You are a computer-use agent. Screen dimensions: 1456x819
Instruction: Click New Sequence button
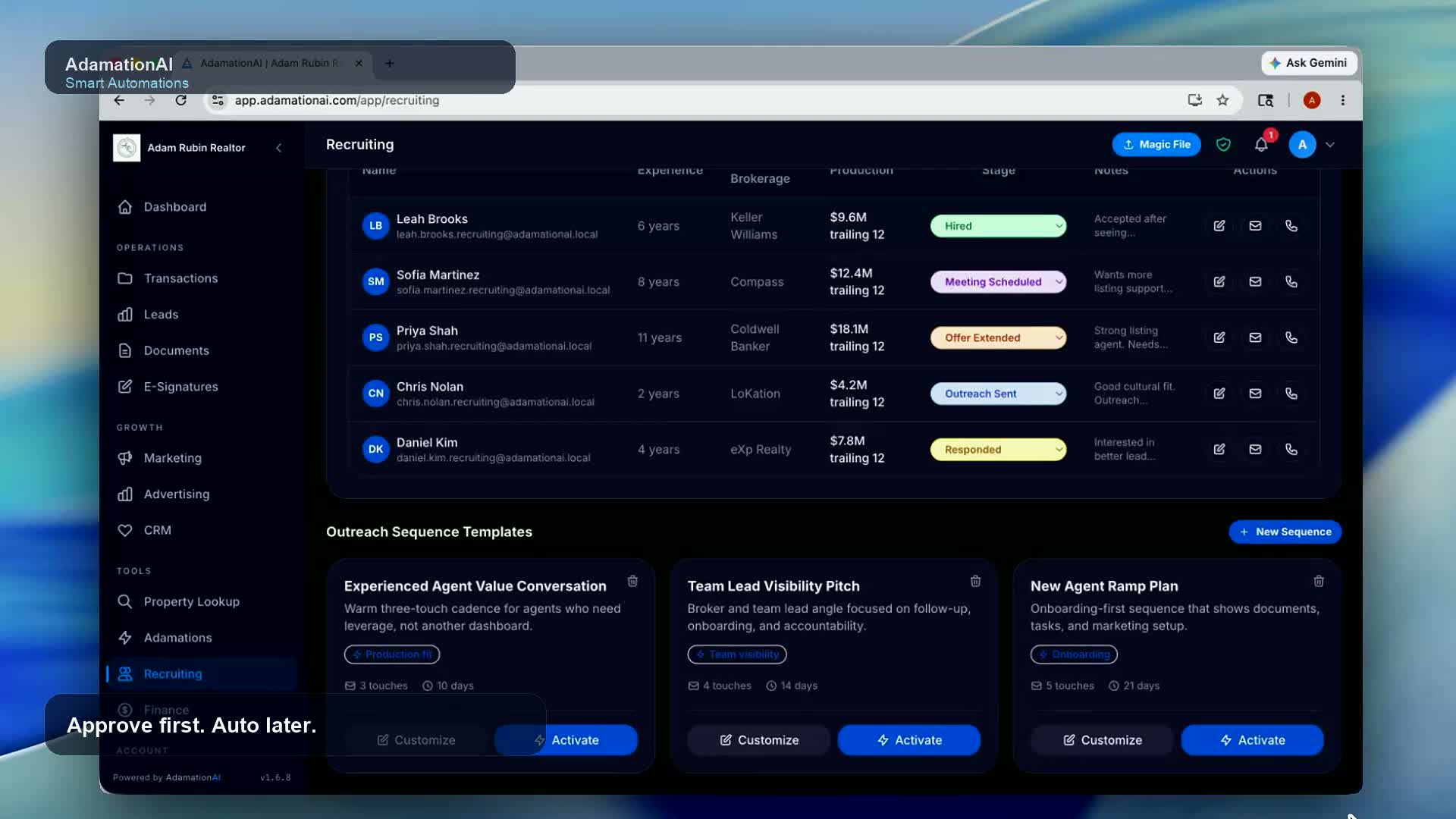point(1285,532)
